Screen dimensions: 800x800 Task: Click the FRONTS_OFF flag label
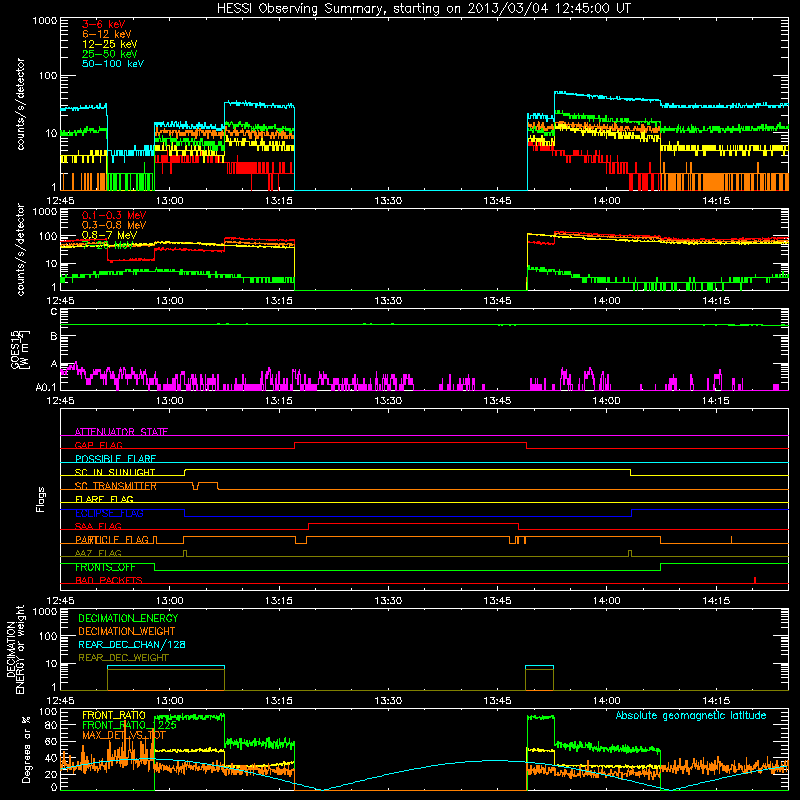[x=105, y=567]
